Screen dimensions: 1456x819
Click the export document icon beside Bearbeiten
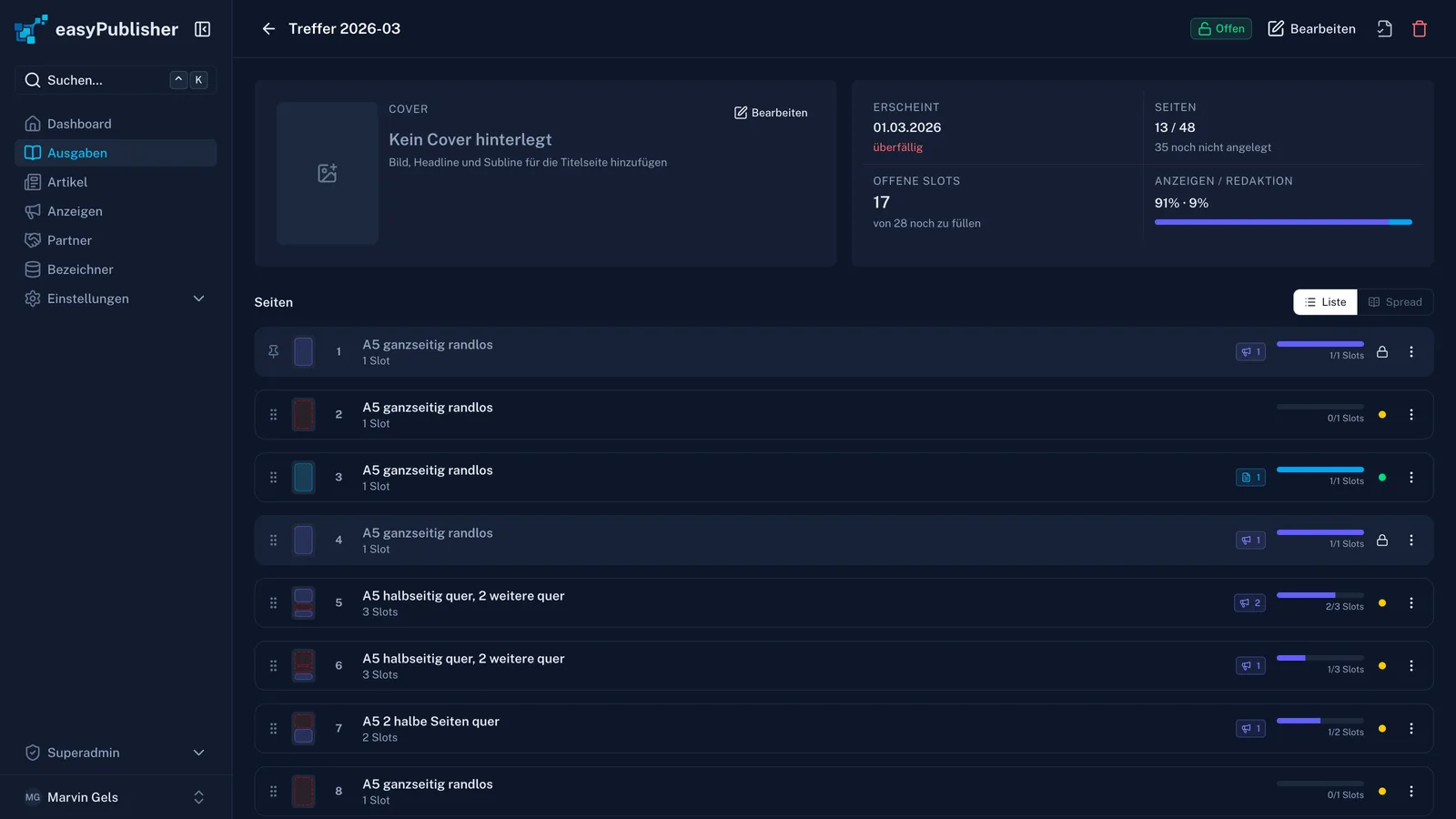(x=1384, y=29)
